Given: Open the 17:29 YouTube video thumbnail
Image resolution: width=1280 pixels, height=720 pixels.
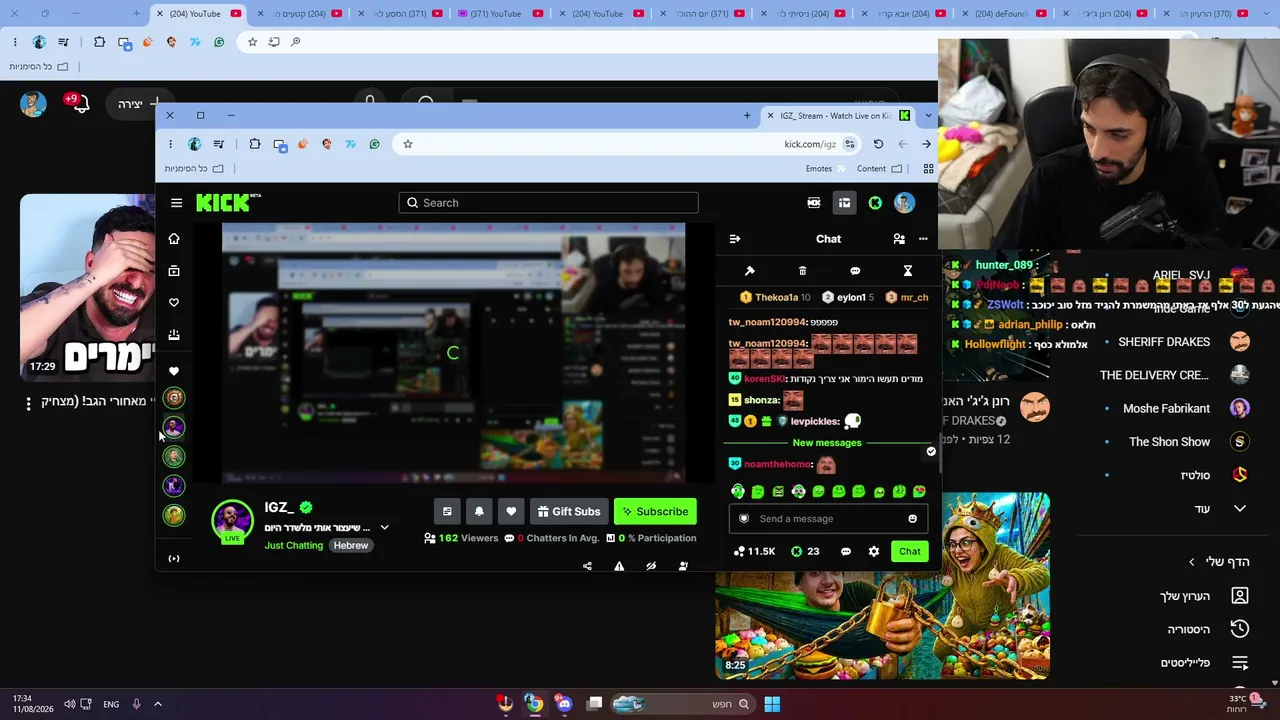Looking at the screenshot, I should [x=87, y=287].
